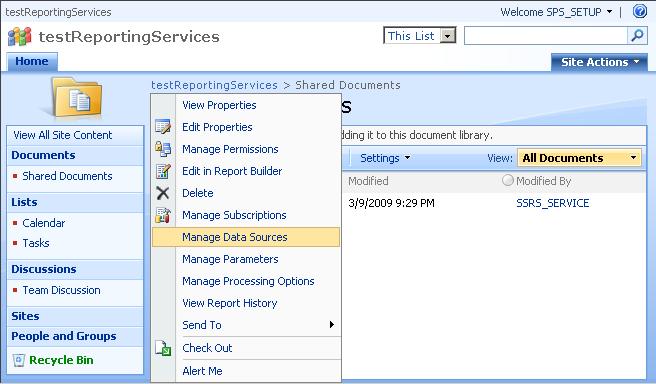Open the Calendar list link
656x384 pixels.
click(44, 223)
